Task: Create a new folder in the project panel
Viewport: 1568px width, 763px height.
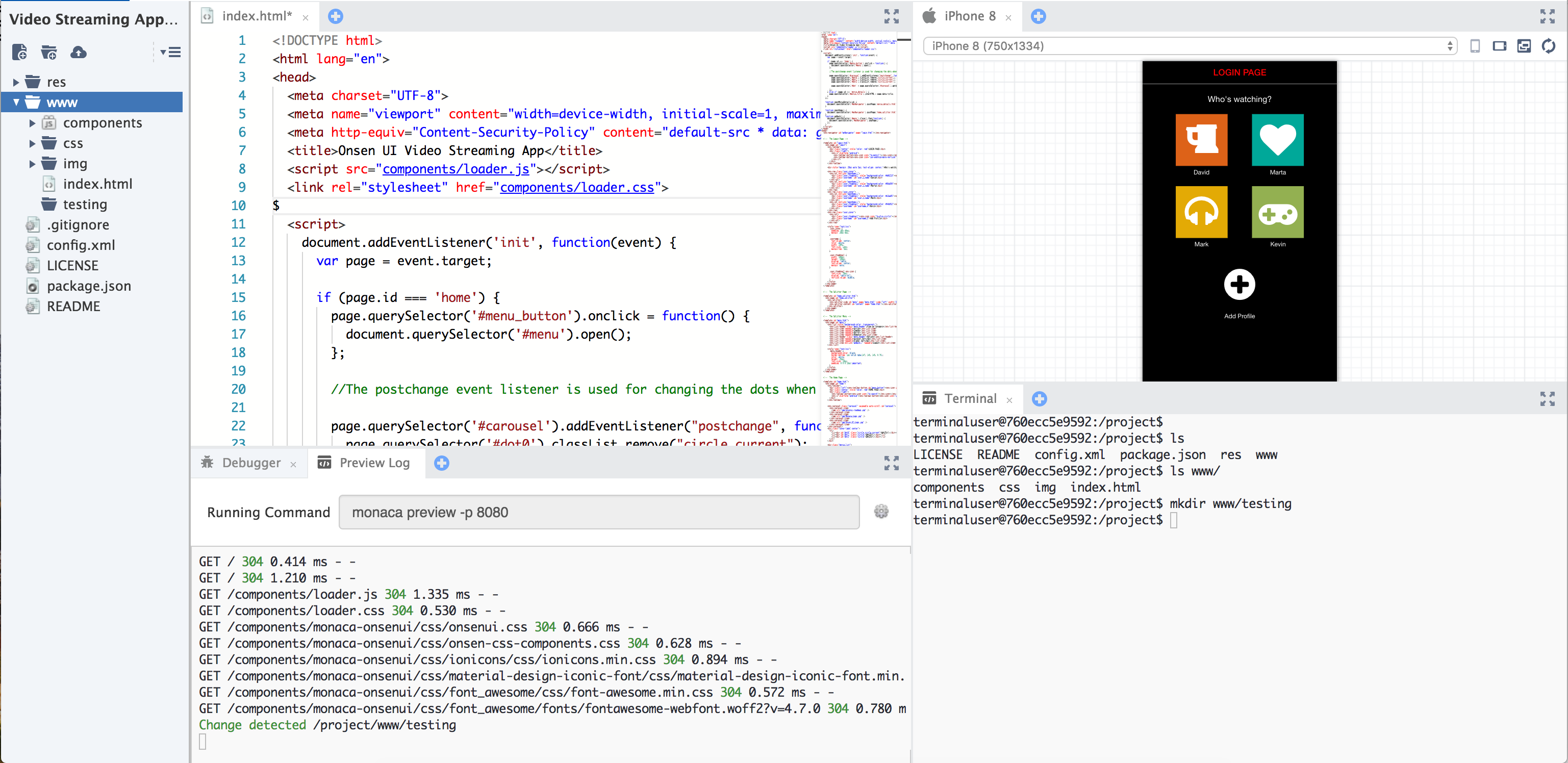Action: (x=48, y=53)
